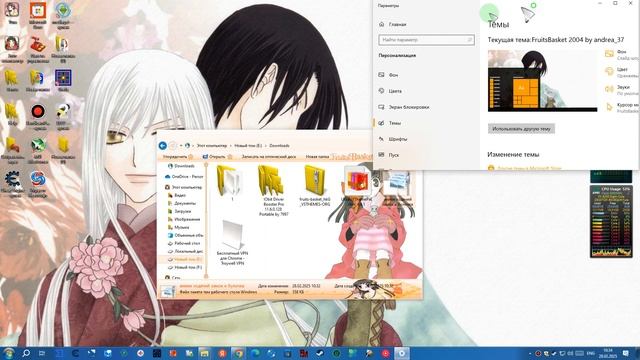The image size is (640, 360).
Task: Open Упорядочить dropdown in Explorer toolbar
Action: pyautogui.click(x=178, y=157)
